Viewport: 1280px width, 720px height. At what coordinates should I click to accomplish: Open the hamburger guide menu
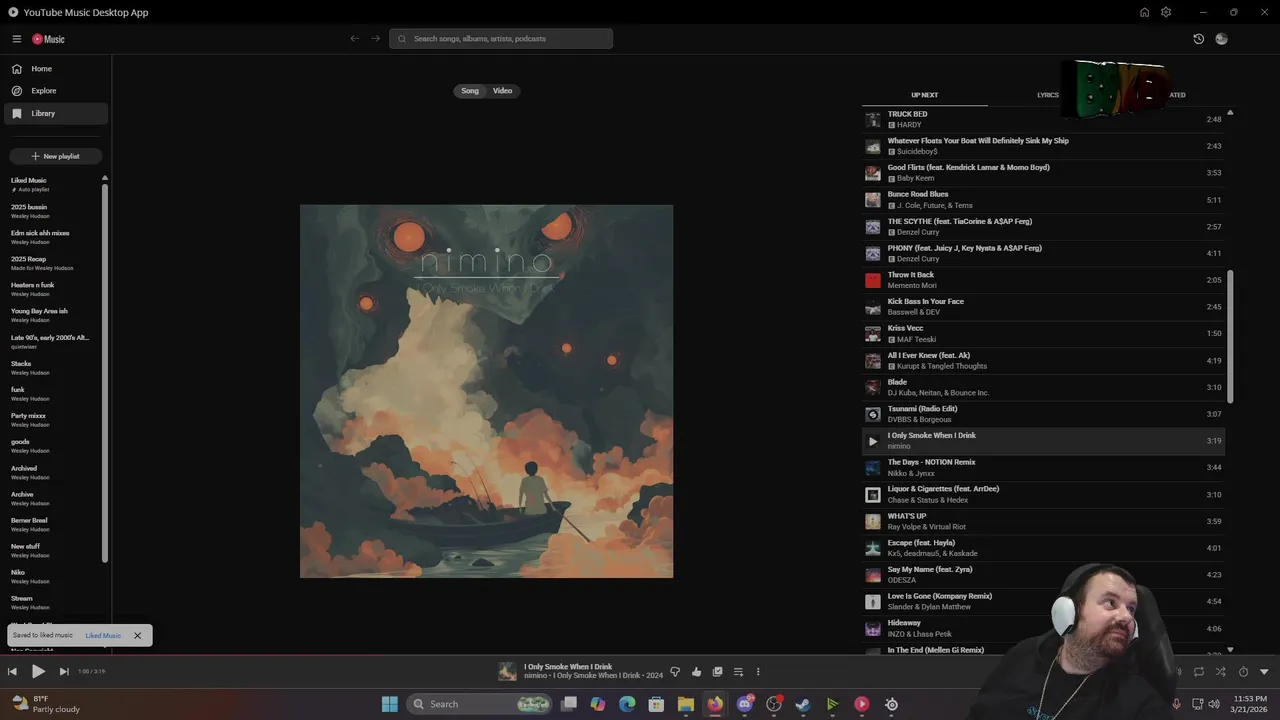[x=17, y=39]
